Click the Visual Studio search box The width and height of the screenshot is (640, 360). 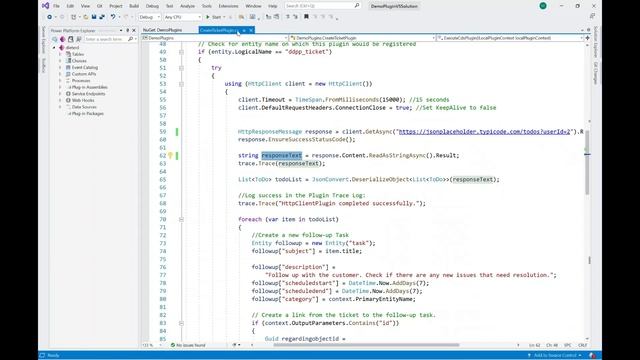[322, 6]
